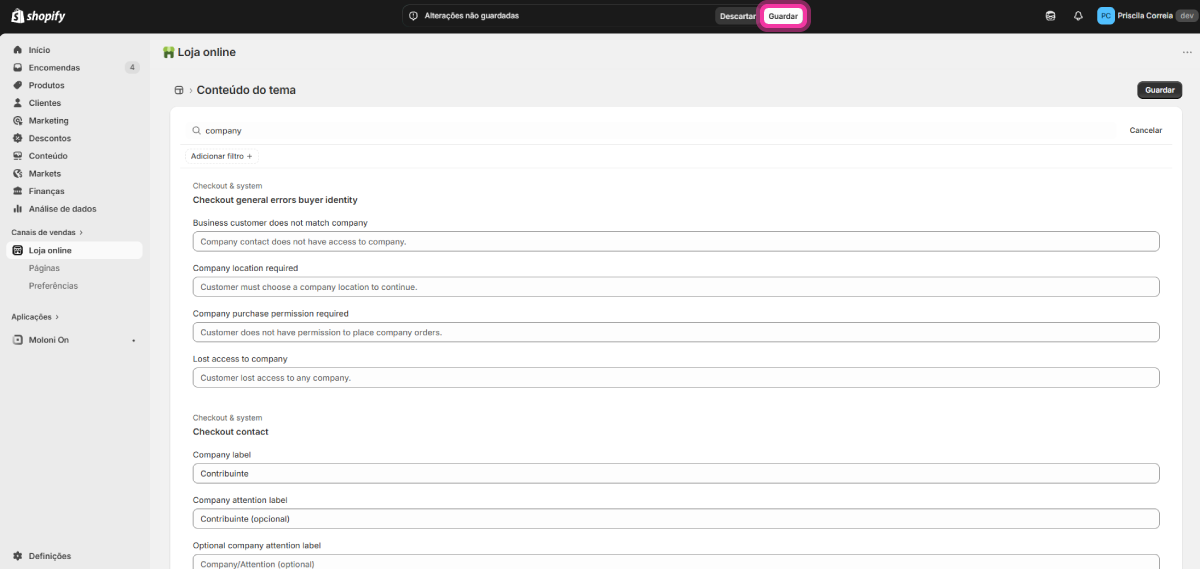Click the Marketing target icon

(x=18, y=121)
